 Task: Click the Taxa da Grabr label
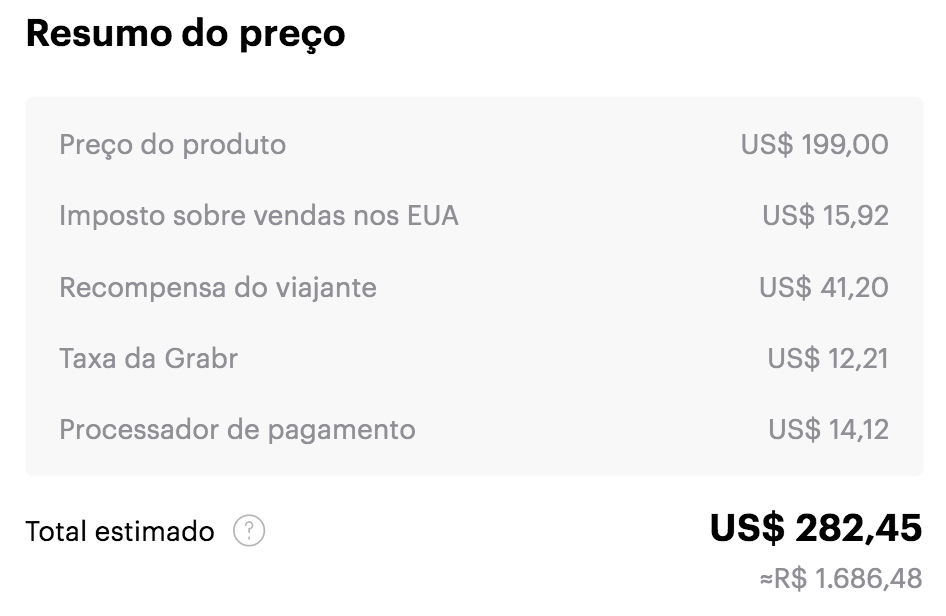(148, 358)
